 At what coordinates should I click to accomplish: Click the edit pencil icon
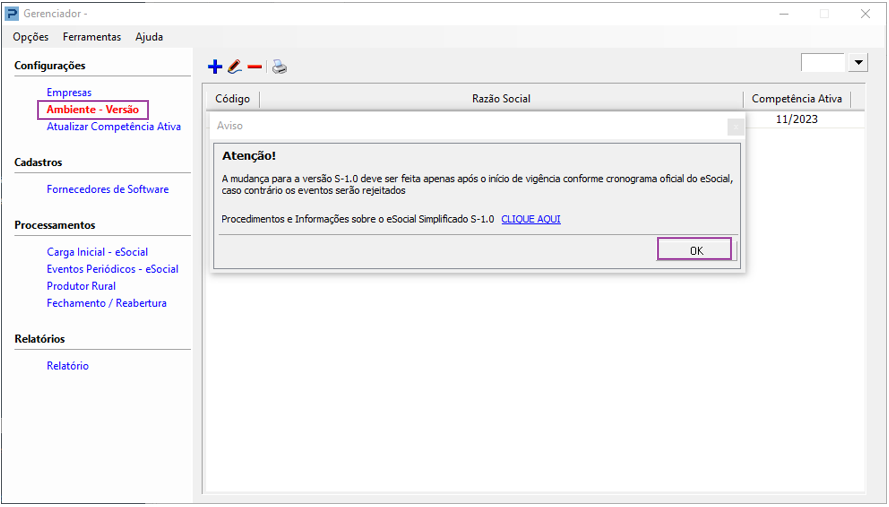pos(235,67)
